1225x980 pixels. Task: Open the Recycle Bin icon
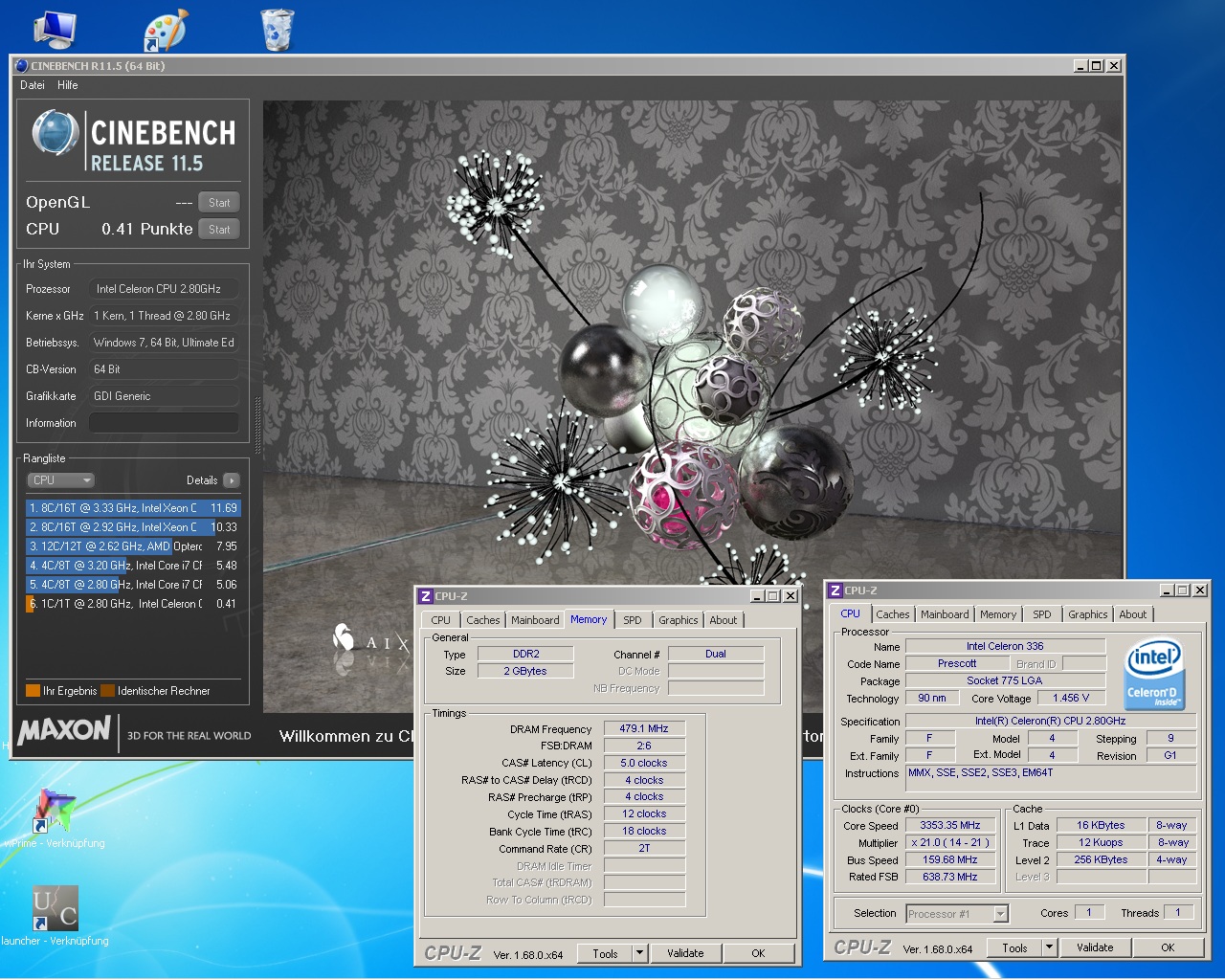click(x=278, y=29)
